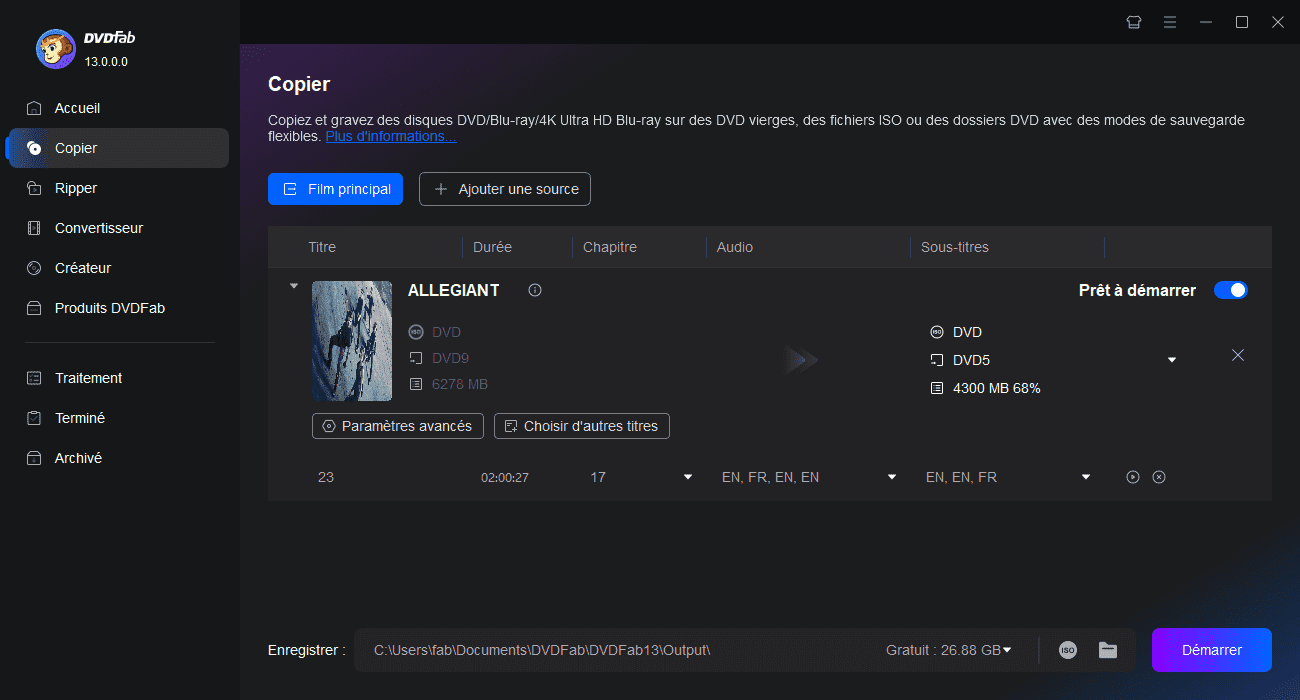Viewport: 1300px width, 700px height.
Task: Click the preview play icon for title 23
Action: [1133, 478]
